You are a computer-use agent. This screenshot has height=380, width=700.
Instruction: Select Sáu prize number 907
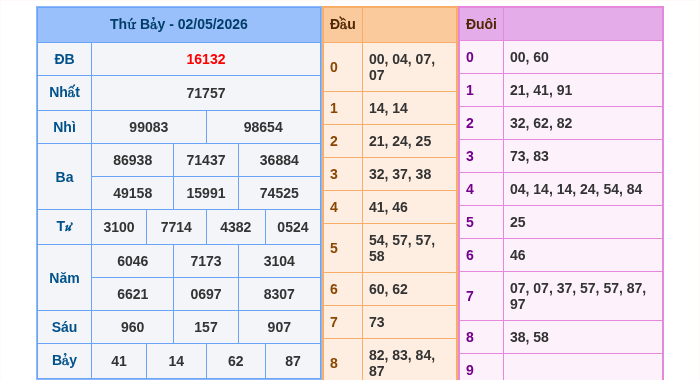(279, 327)
